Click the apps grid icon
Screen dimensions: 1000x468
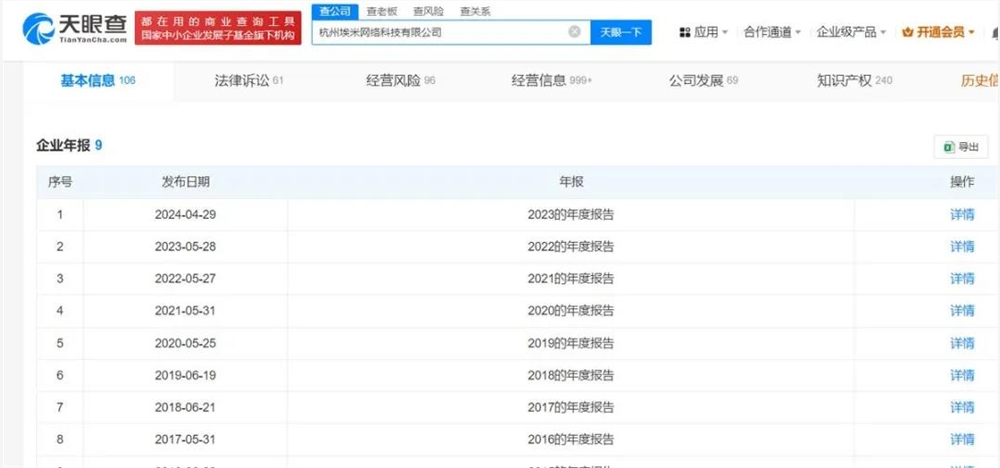click(x=685, y=32)
